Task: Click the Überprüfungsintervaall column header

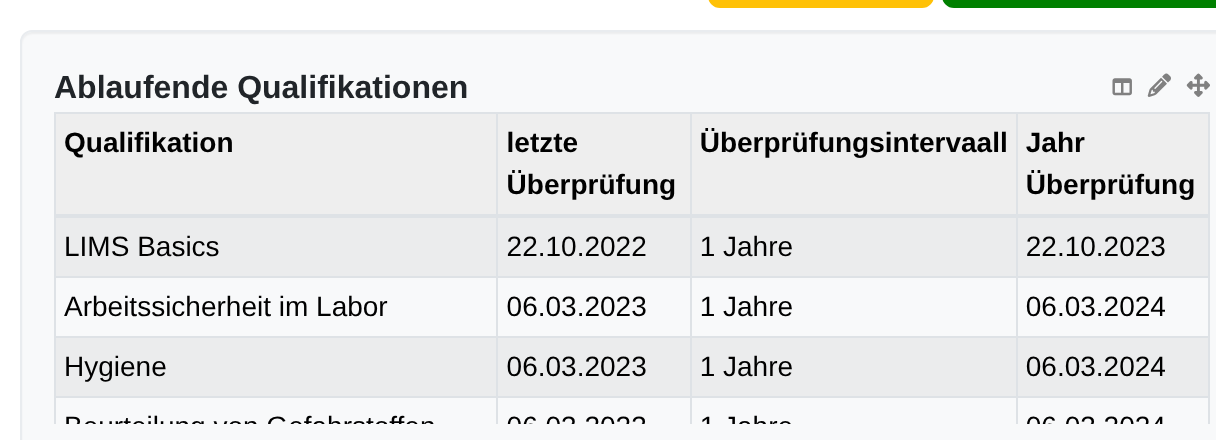Action: [x=854, y=143]
